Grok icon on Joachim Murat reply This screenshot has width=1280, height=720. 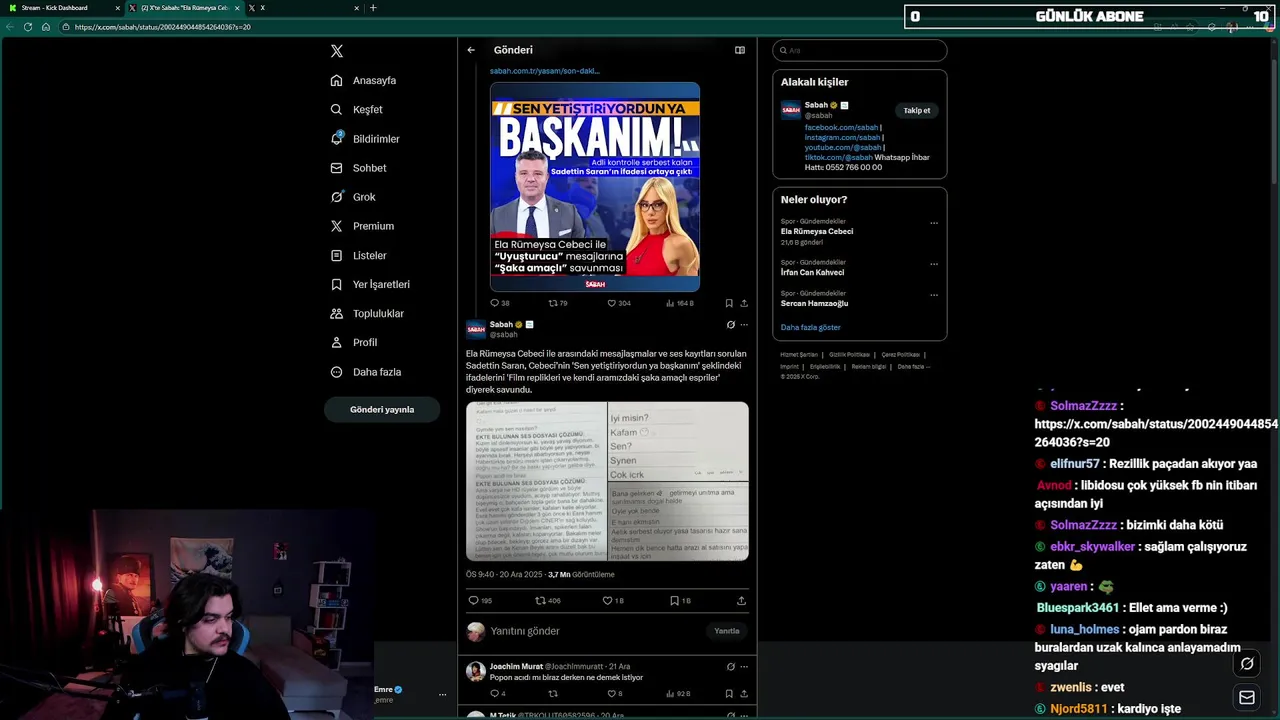click(731, 666)
